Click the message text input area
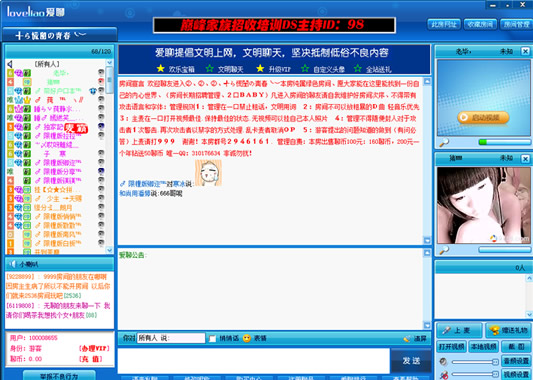 pyautogui.click(x=254, y=361)
